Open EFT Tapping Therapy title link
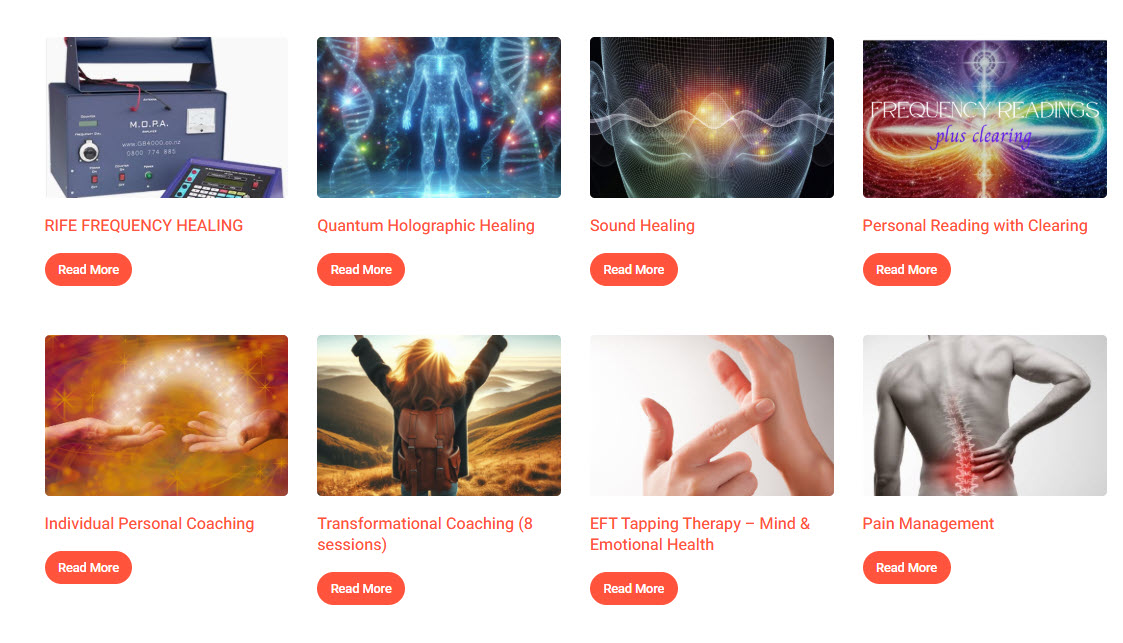Image resolution: width=1123 pixels, height=643 pixels. coord(700,533)
